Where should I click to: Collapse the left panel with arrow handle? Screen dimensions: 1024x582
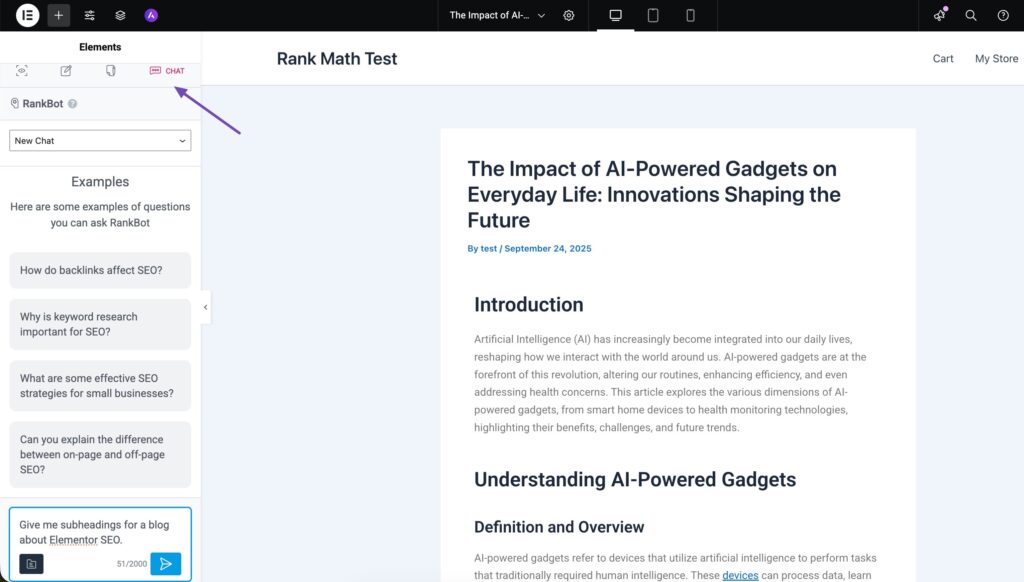click(x=206, y=307)
